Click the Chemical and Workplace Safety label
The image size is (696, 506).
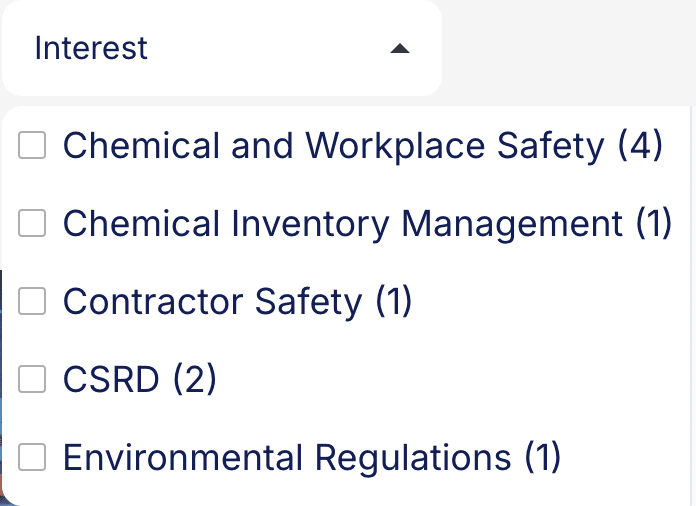(x=333, y=146)
